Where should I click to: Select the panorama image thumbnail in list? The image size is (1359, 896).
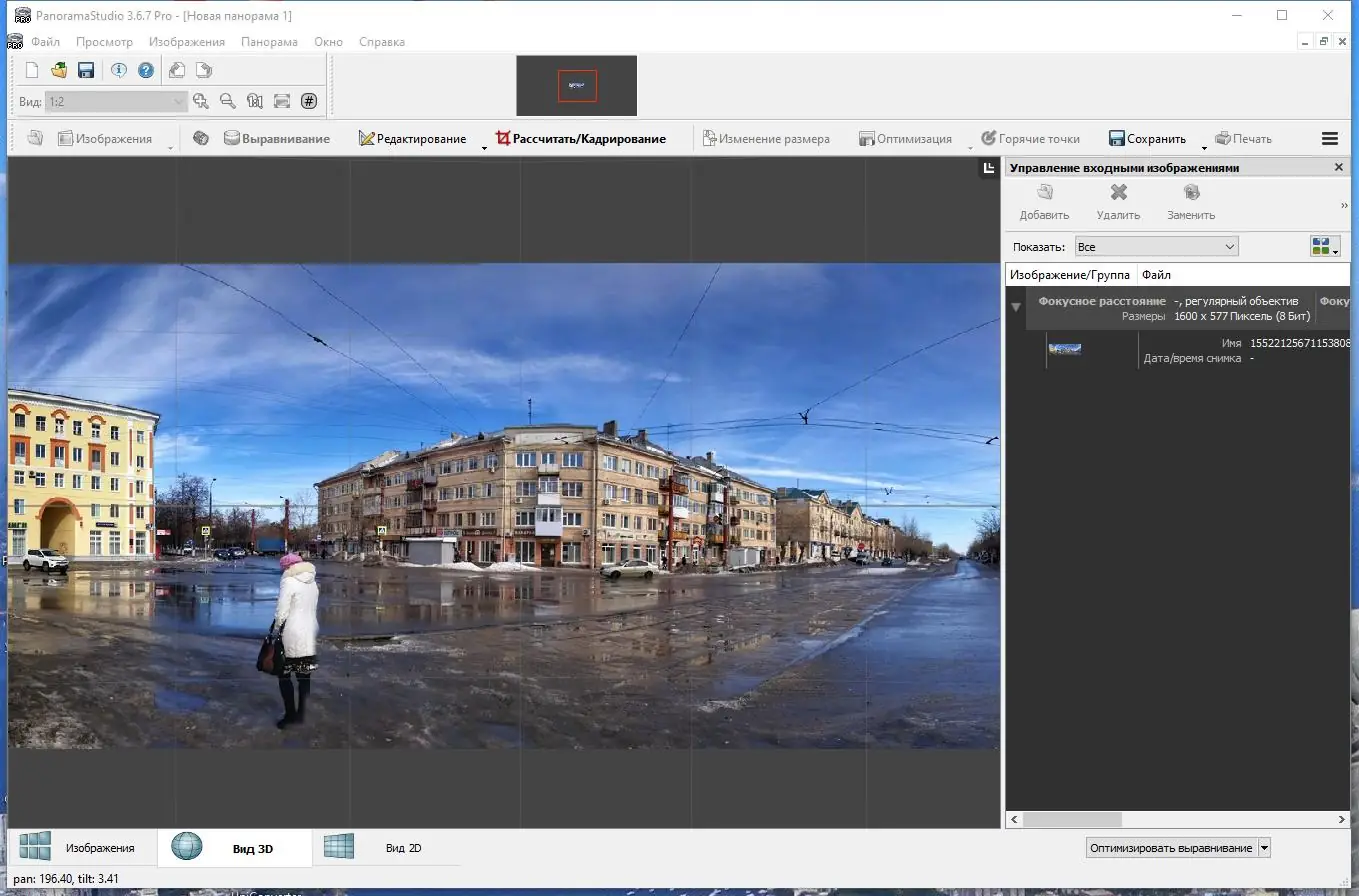(1065, 349)
